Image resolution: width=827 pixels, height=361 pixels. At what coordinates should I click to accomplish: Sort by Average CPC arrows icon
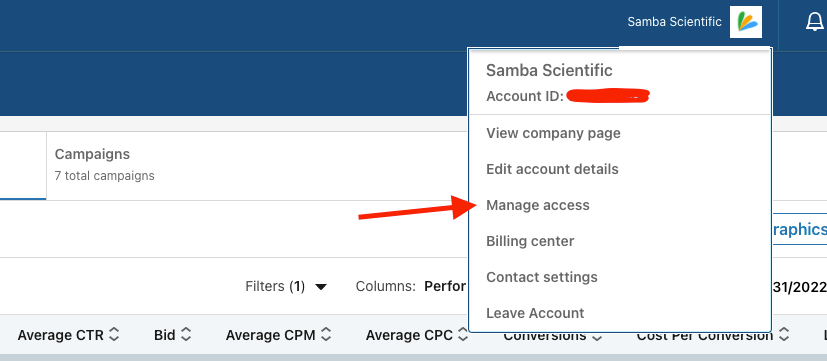tap(463, 335)
